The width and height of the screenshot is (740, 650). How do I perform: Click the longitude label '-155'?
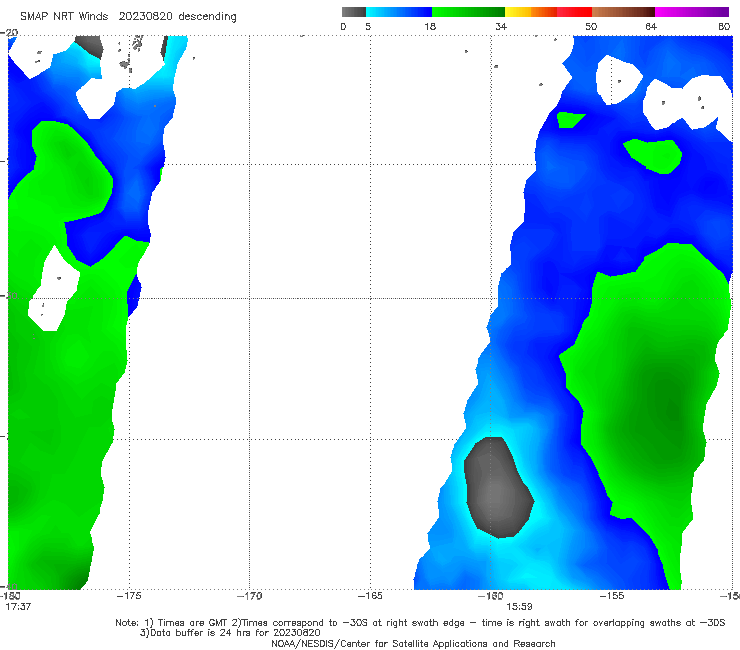click(612, 596)
